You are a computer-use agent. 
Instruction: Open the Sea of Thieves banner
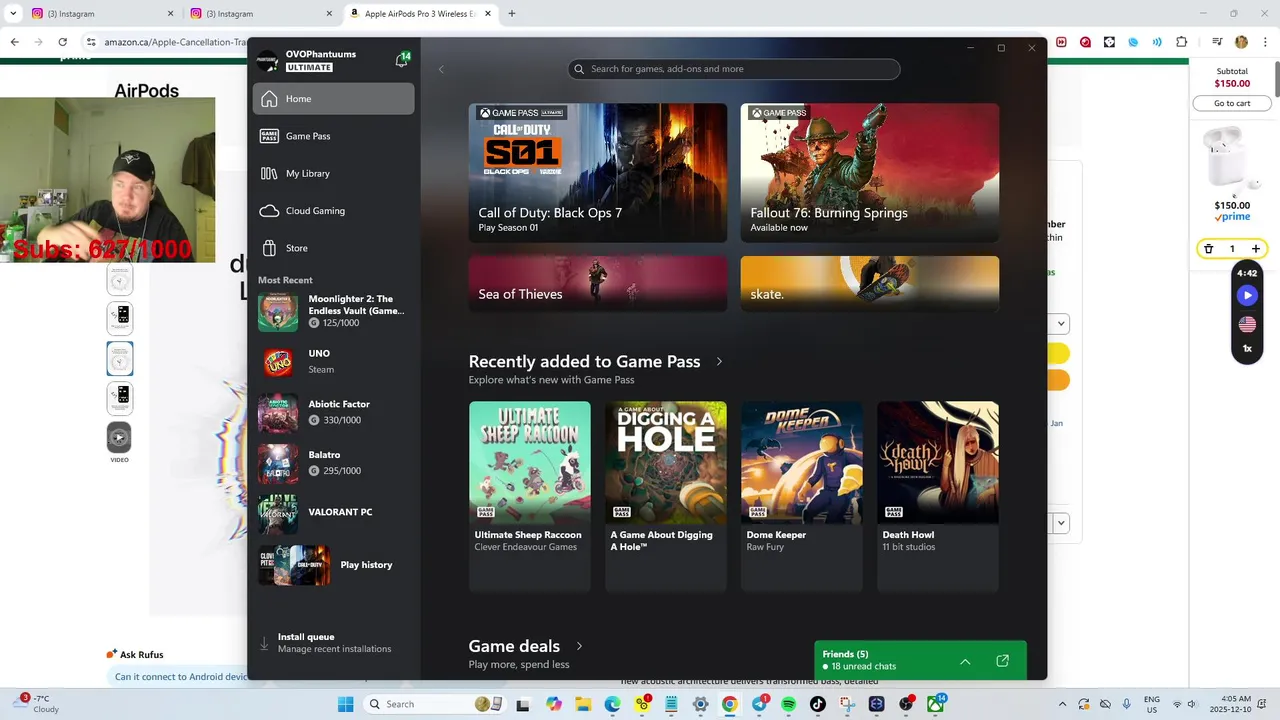(598, 284)
